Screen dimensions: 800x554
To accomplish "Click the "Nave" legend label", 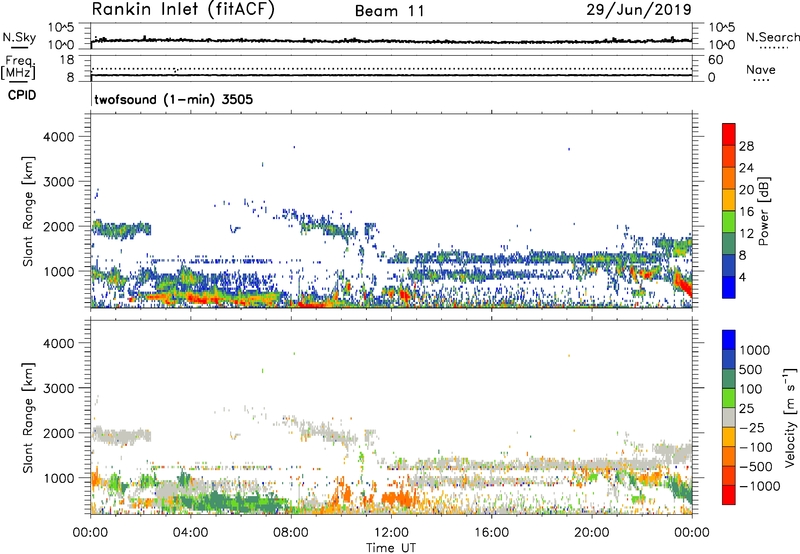I will [761, 69].
